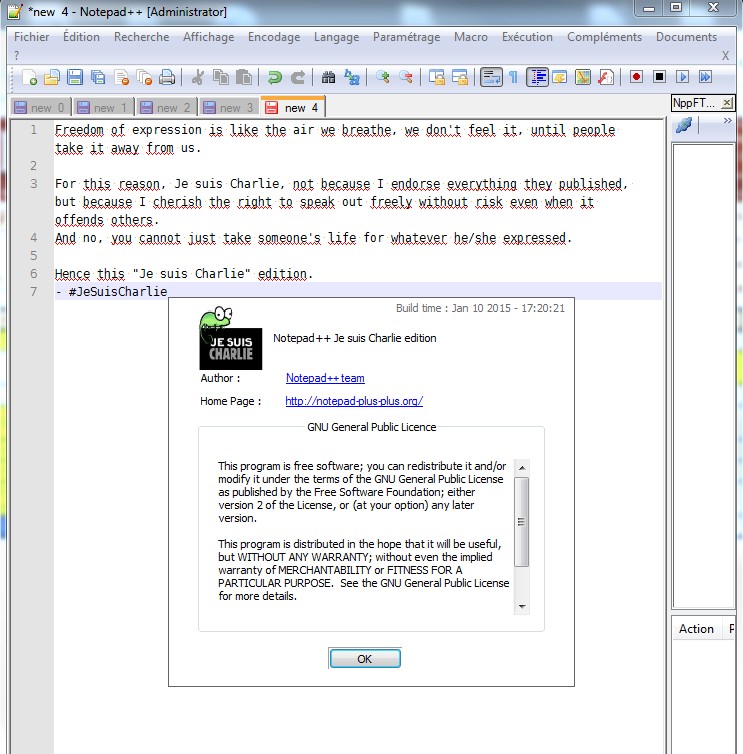Open the Macro menu
The height and width of the screenshot is (754, 743).
point(470,37)
